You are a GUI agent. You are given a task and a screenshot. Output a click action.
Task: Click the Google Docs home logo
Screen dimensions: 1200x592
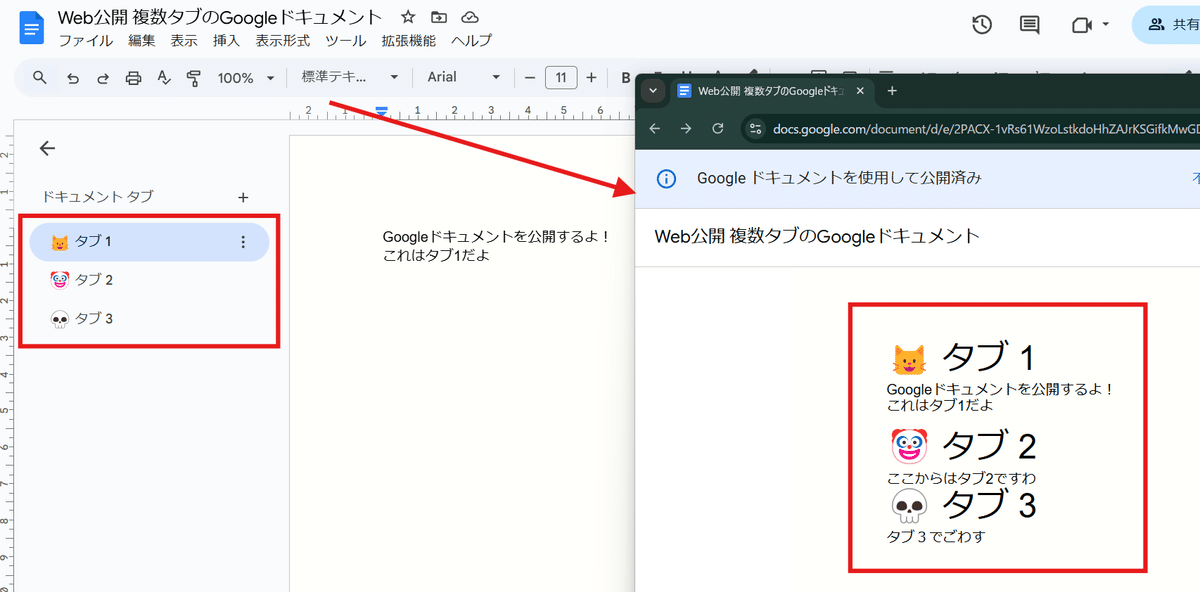[32, 28]
